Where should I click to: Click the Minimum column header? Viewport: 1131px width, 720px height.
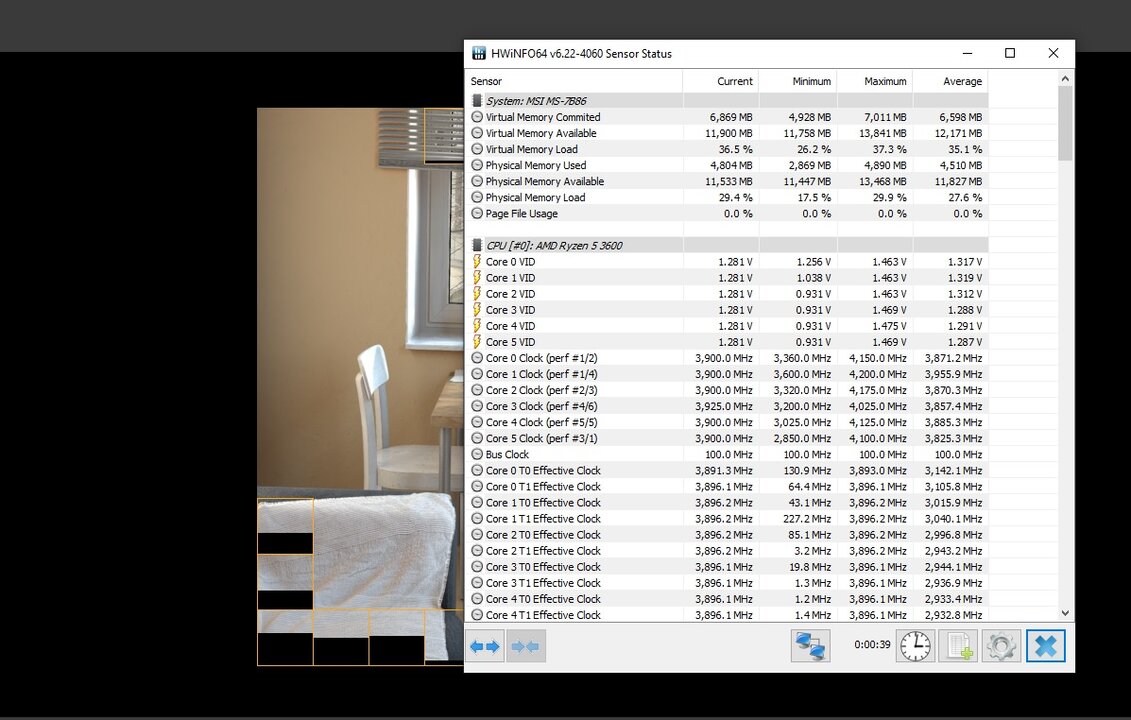[x=798, y=82]
